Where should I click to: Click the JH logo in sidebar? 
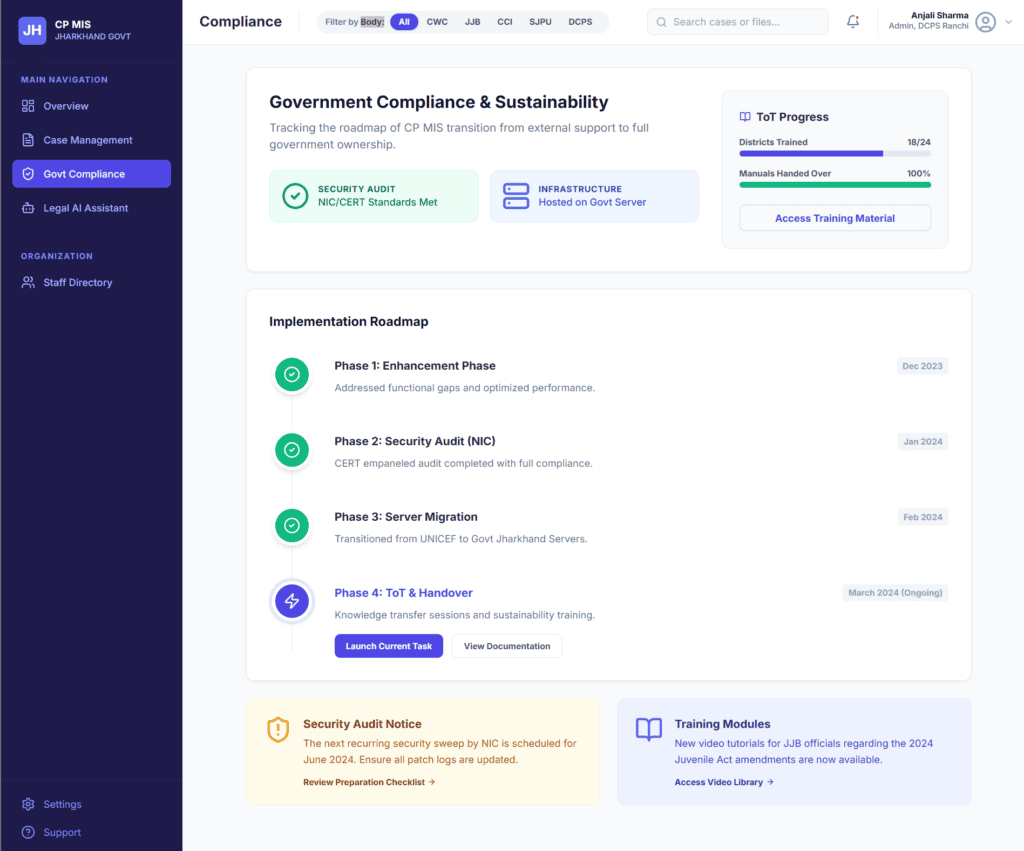click(x=32, y=30)
